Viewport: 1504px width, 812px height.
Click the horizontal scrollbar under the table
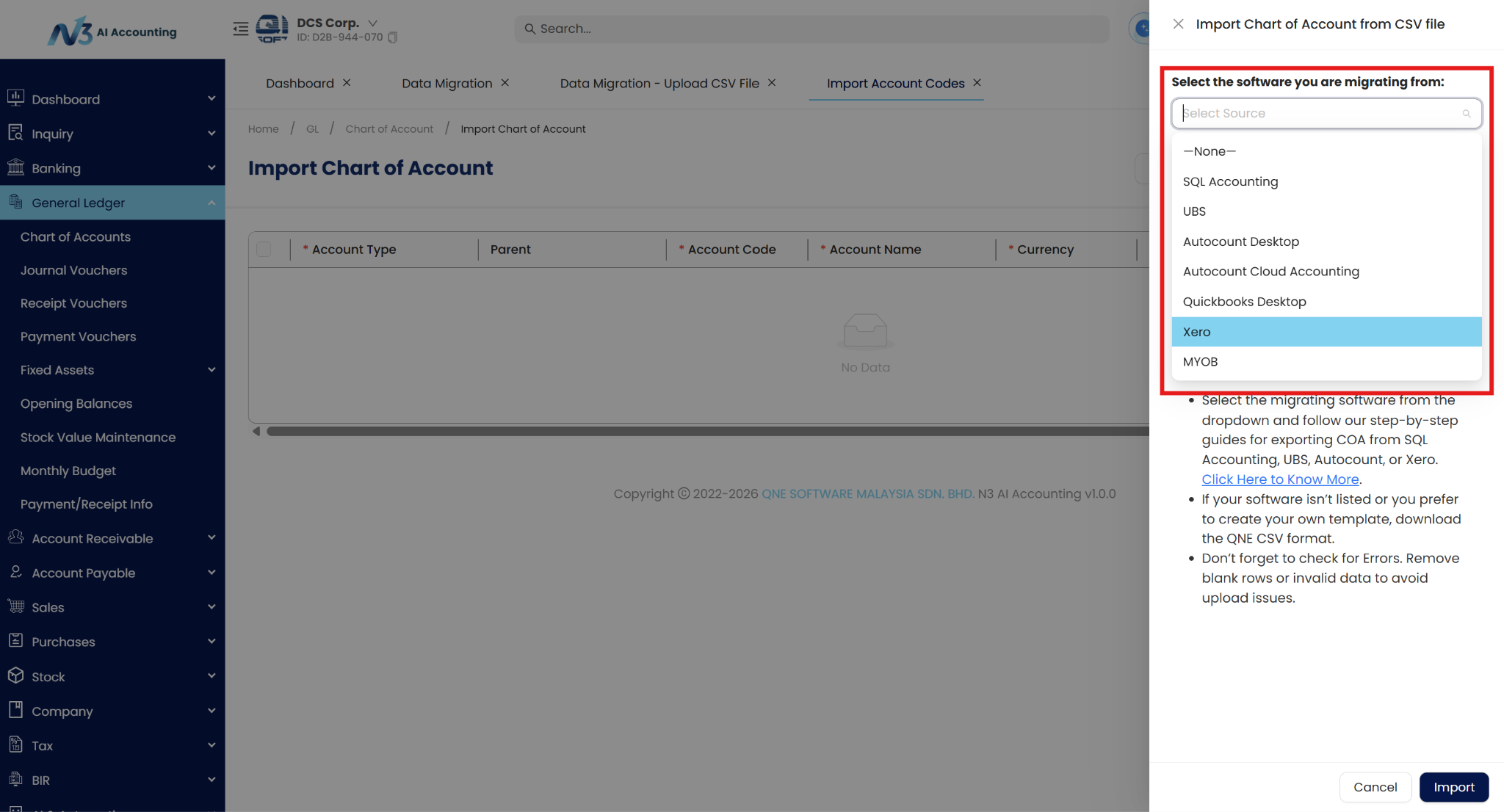pos(705,432)
